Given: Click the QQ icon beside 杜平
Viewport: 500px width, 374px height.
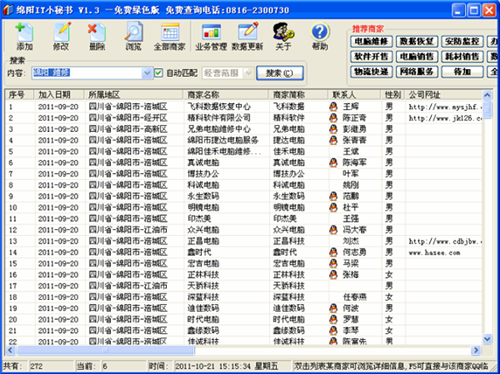Looking at the screenshot, I should point(333,207).
